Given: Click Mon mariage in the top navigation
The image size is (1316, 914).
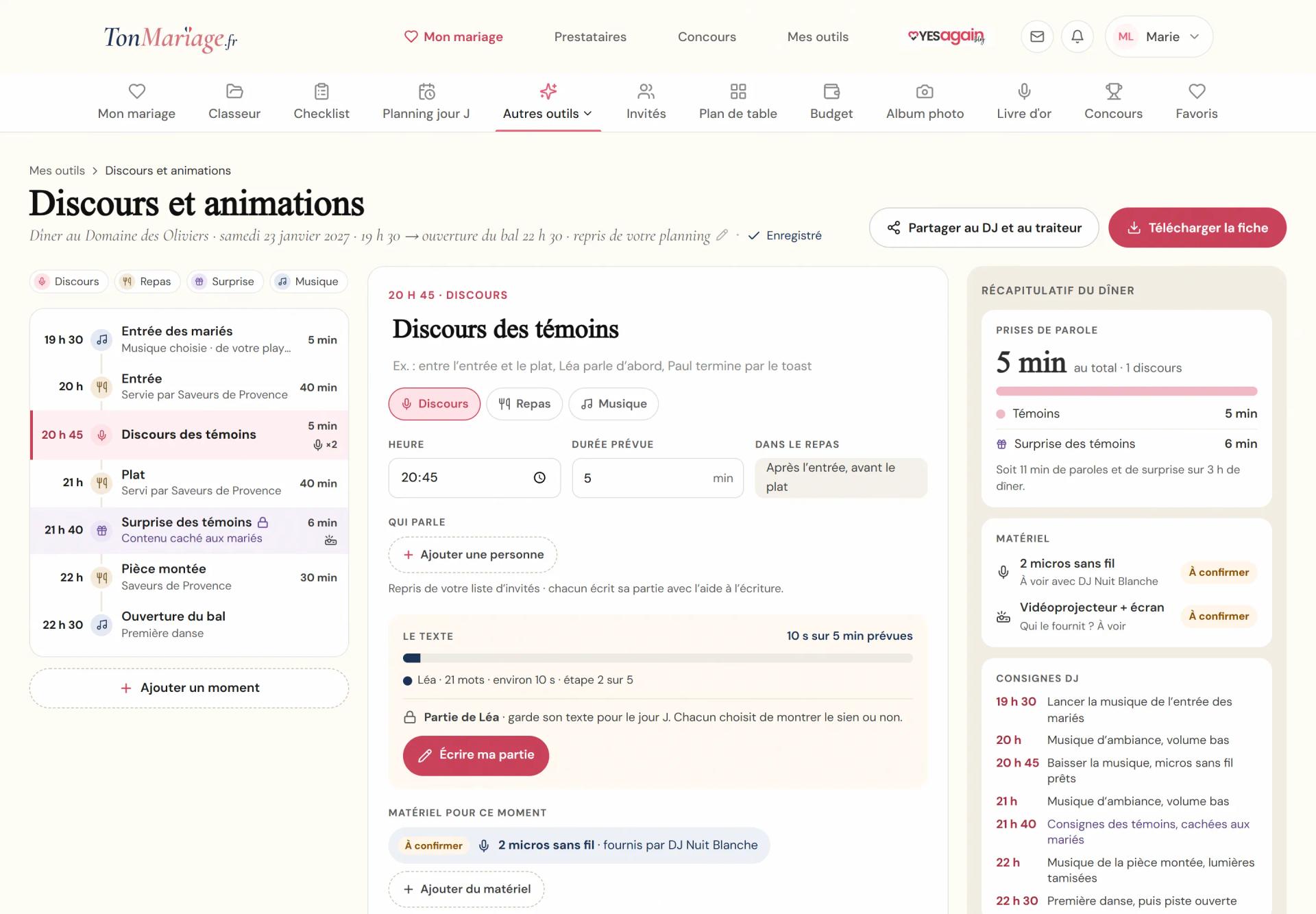Looking at the screenshot, I should pyautogui.click(x=454, y=37).
